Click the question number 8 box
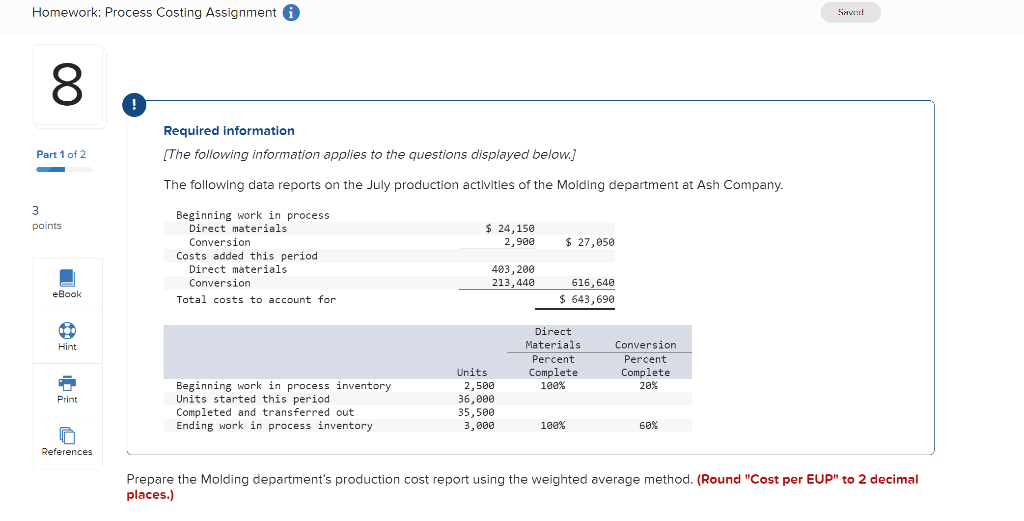Screen dimensions: 1024x521 point(68,85)
